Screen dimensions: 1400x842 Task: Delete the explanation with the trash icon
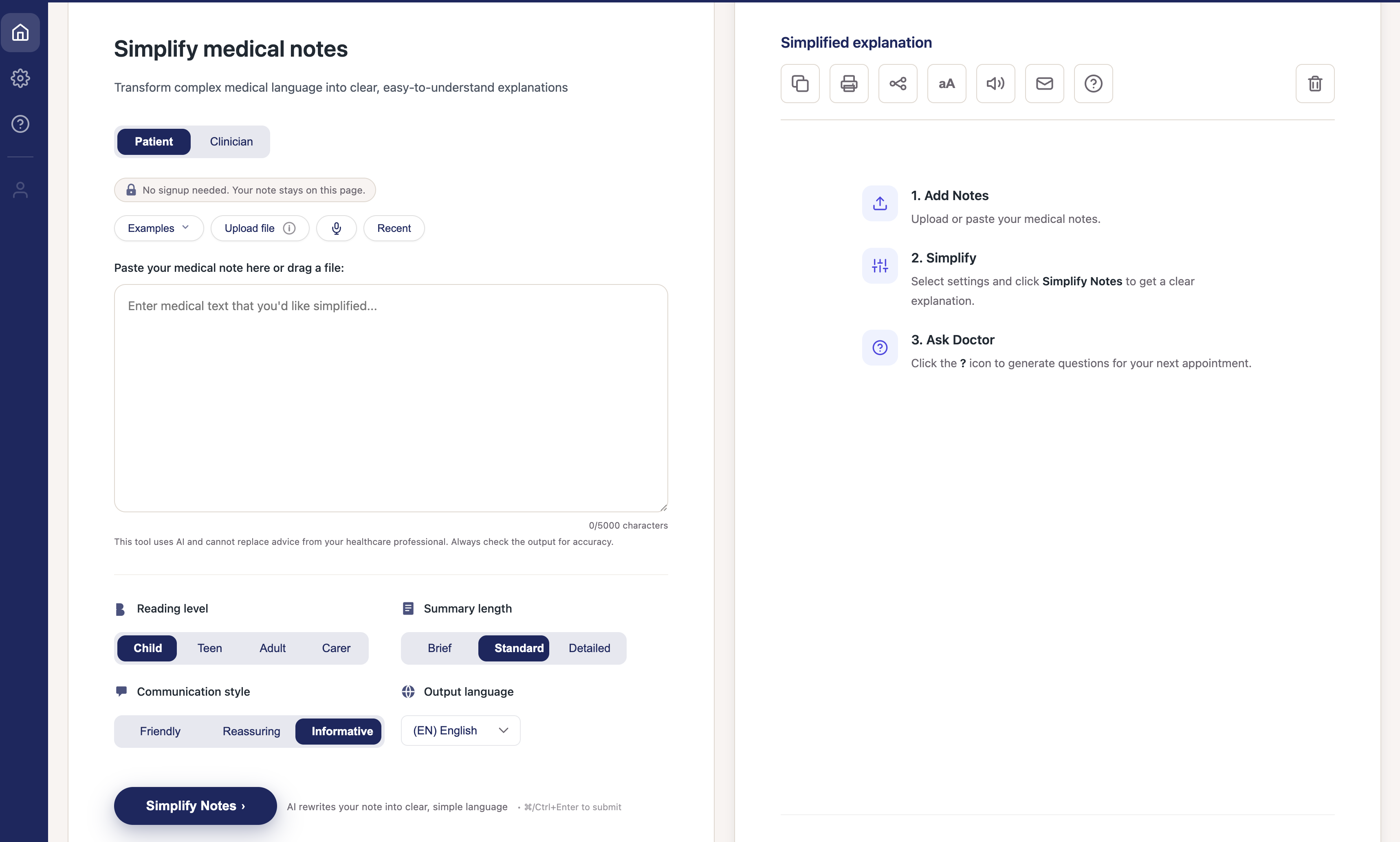pos(1314,84)
